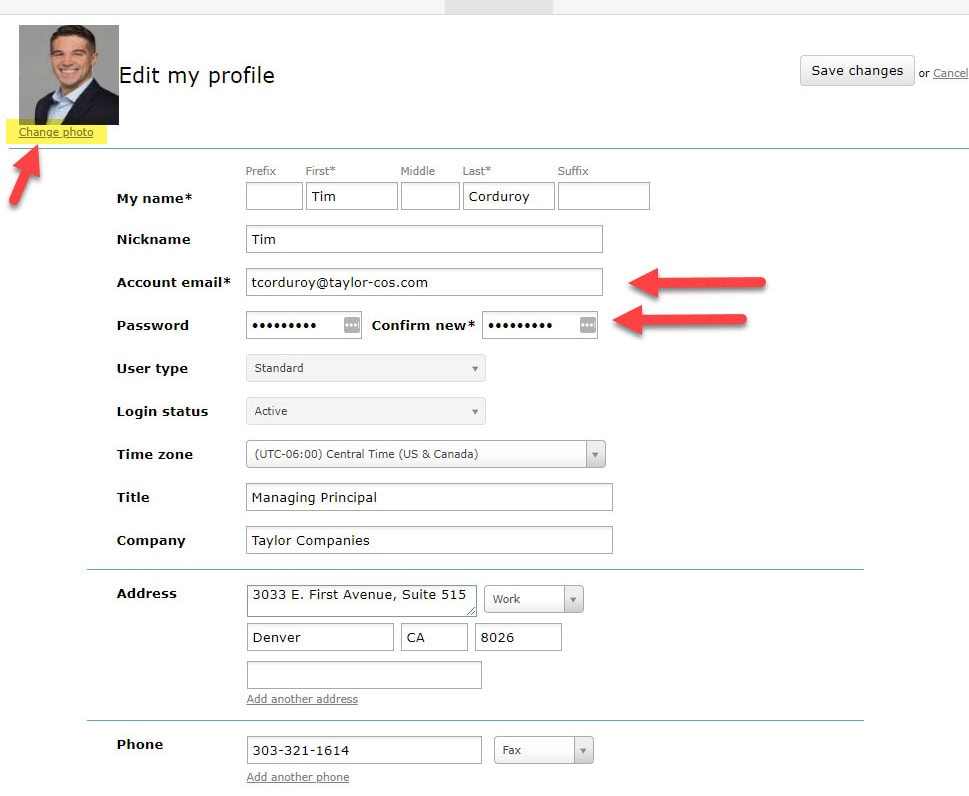The height and width of the screenshot is (796, 969).
Task: Click the Change photo link
Action: [x=56, y=132]
